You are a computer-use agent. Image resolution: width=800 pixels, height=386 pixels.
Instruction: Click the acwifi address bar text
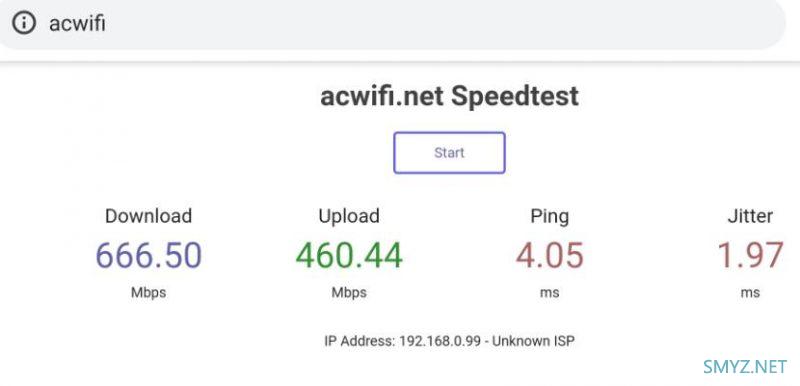[77, 23]
